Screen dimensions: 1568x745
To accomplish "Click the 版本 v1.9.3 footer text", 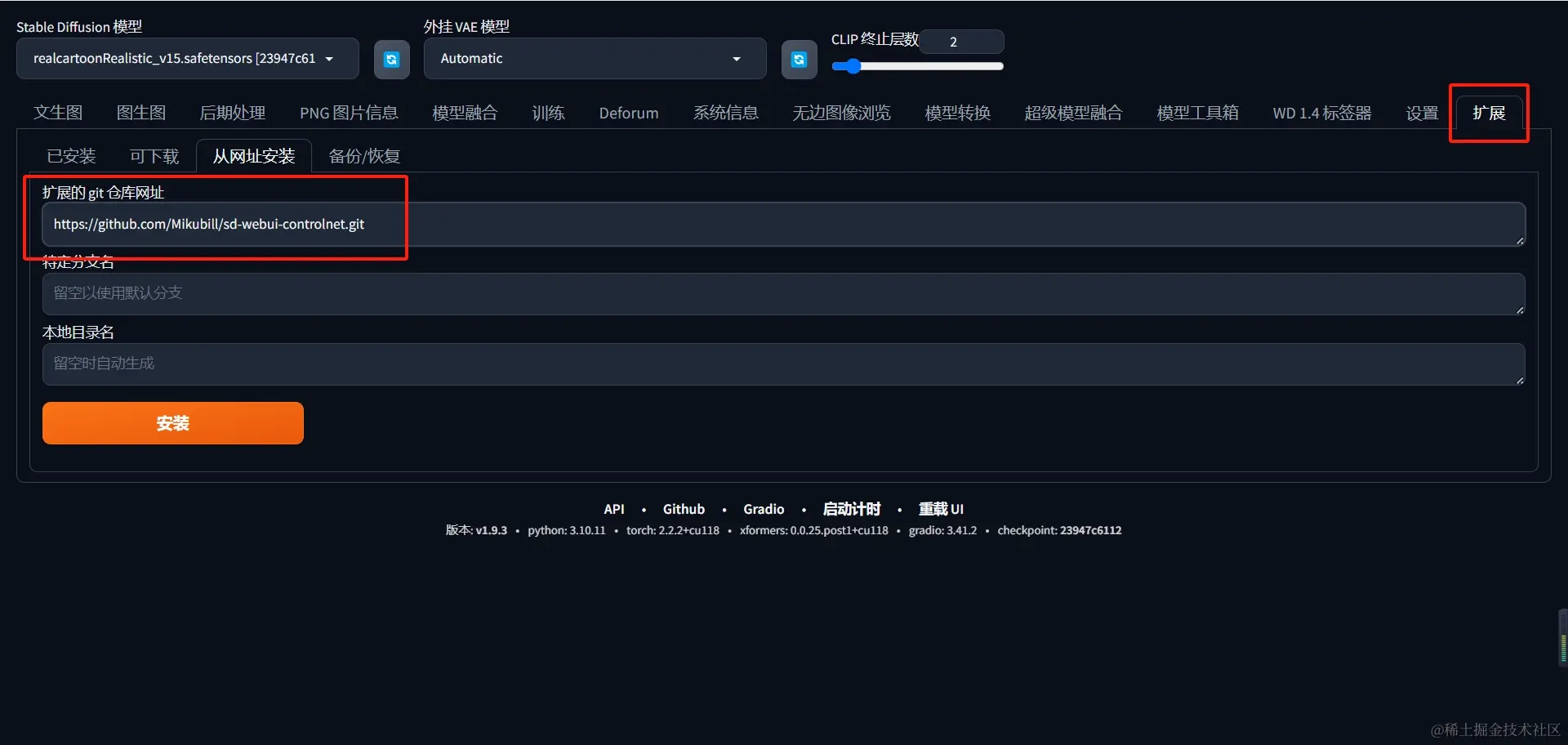I will pos(476,530).
